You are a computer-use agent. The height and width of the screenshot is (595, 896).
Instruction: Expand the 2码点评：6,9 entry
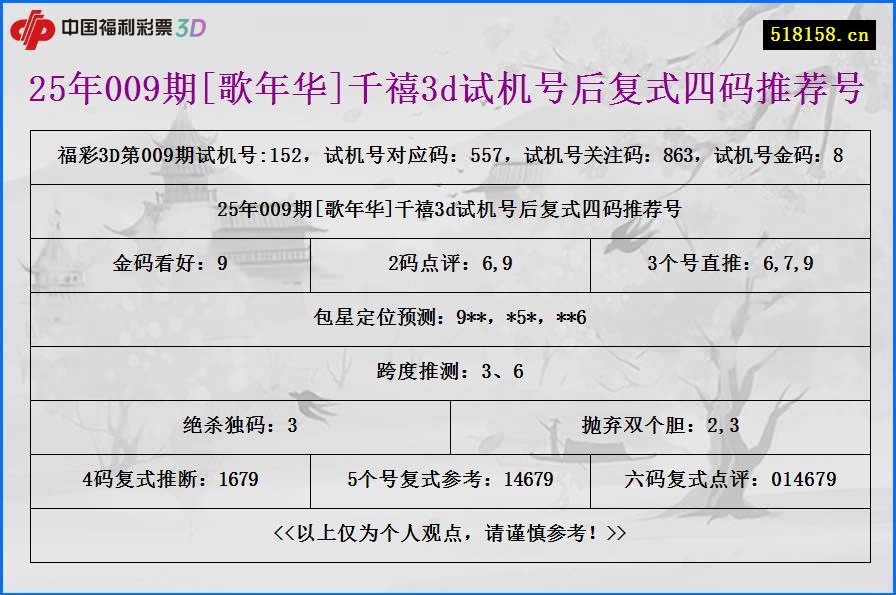448,265
